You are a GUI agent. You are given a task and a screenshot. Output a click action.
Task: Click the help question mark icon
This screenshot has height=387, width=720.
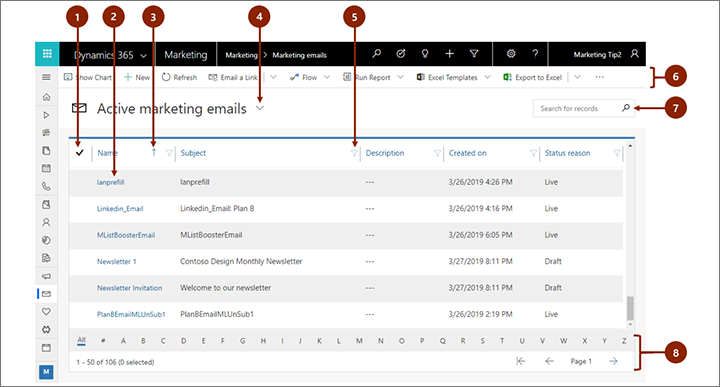(x=535, y=54)
